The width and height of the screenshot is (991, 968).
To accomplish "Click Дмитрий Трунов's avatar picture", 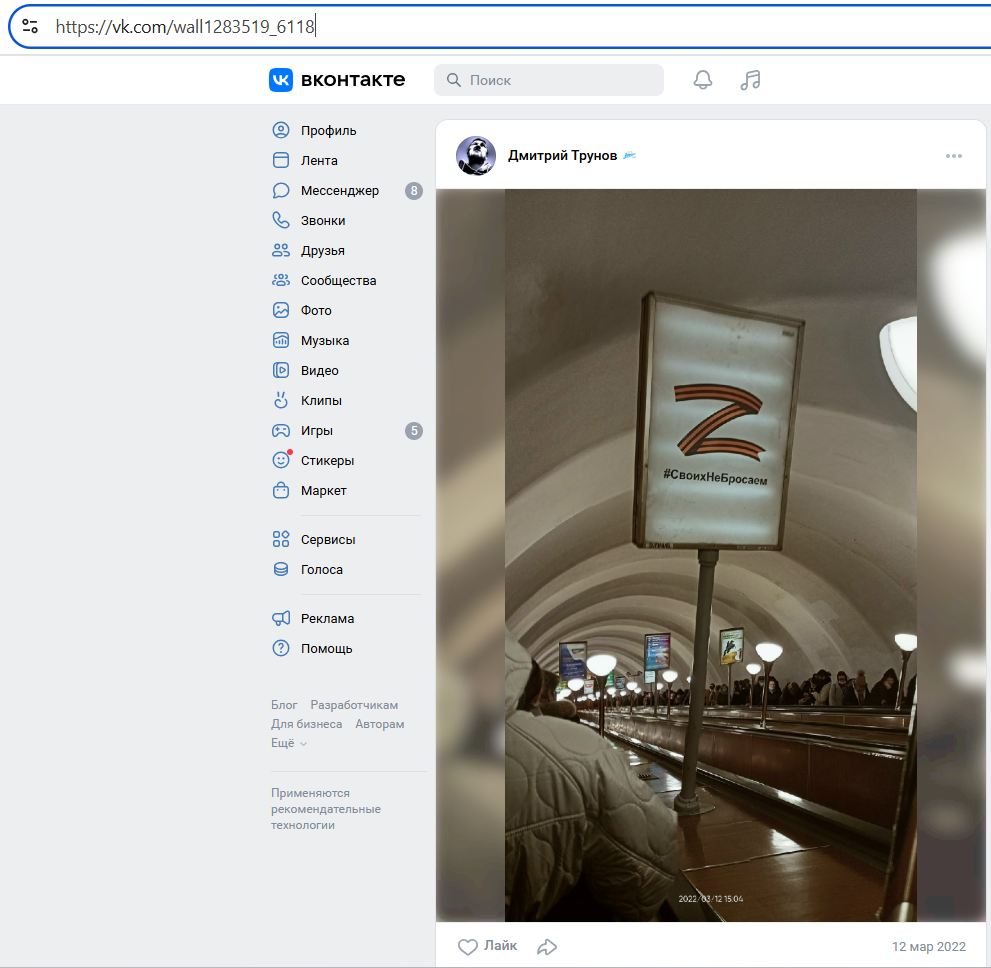I will point(476,156).
